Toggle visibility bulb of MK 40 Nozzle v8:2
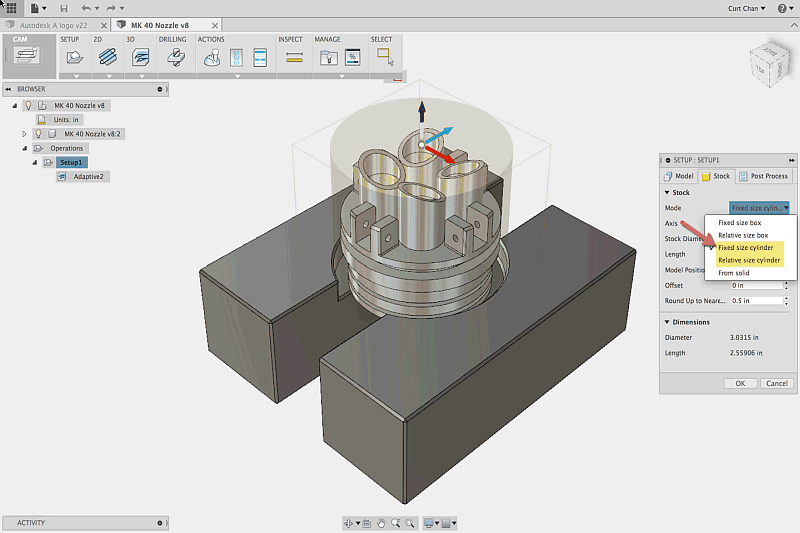Viewport: 800px width, 533px height. (x=38, y=134)
